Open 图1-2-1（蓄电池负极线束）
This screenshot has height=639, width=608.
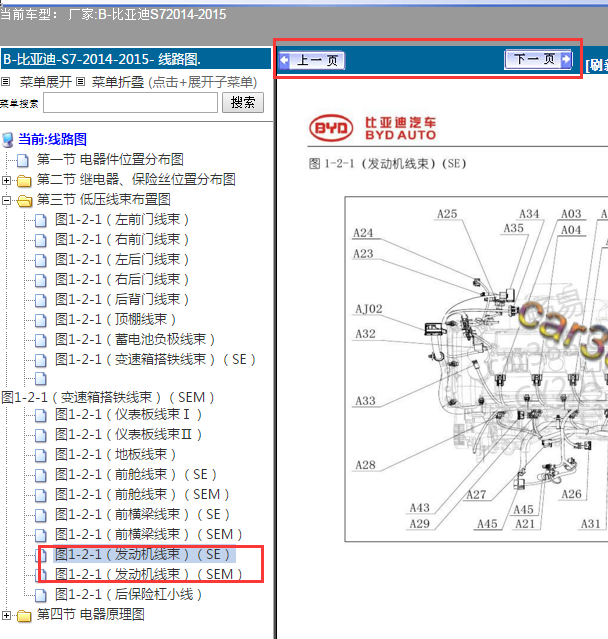(135, 339)
